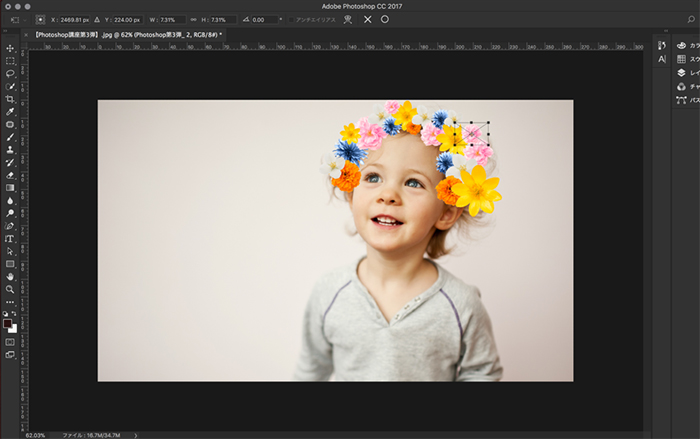
Task: Click the 62.03% zoom level field
Action: (x=36, y=435)
